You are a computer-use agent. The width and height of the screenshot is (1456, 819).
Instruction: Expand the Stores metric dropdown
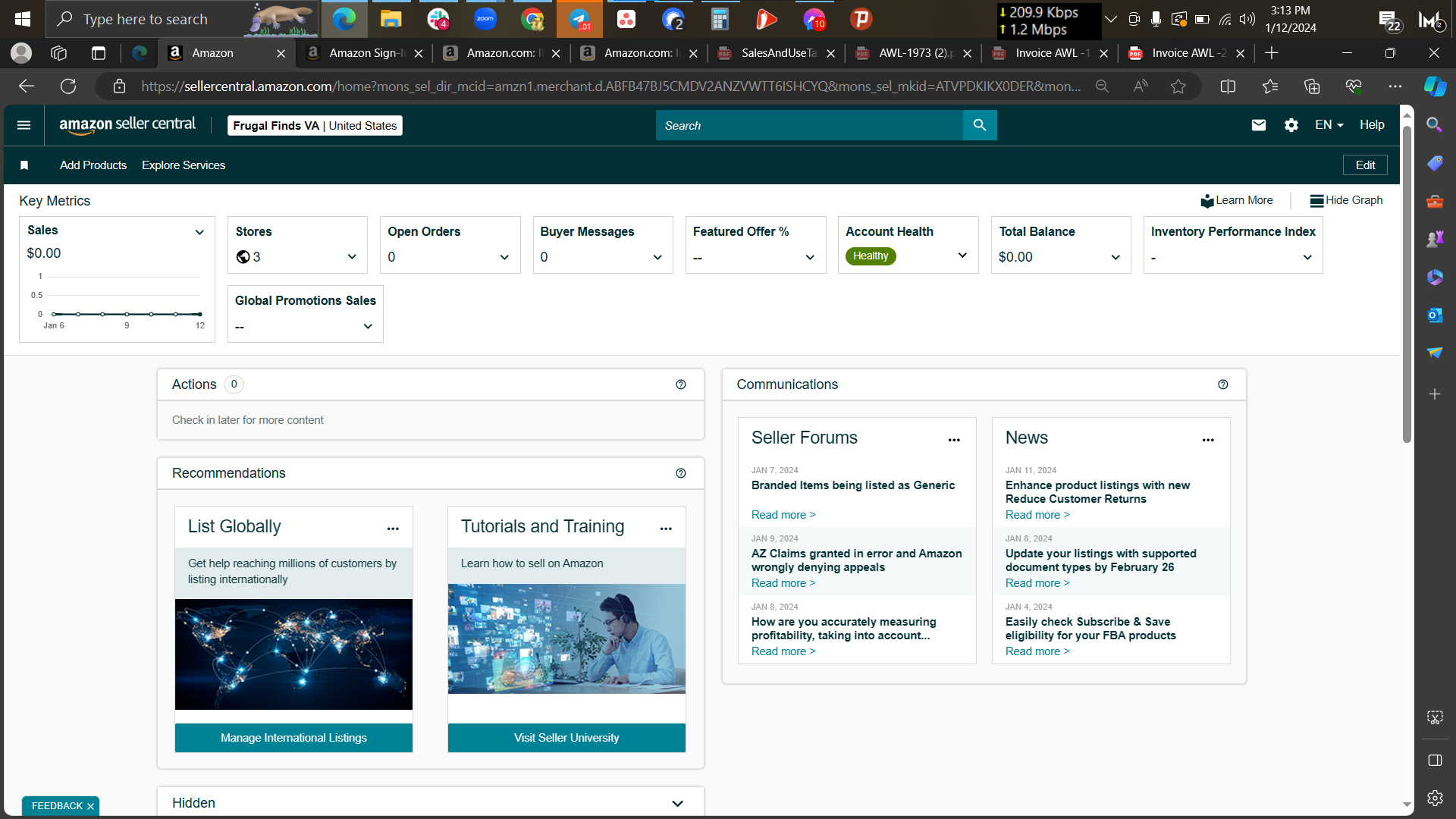pyautogui.click(x=352, y=257)
